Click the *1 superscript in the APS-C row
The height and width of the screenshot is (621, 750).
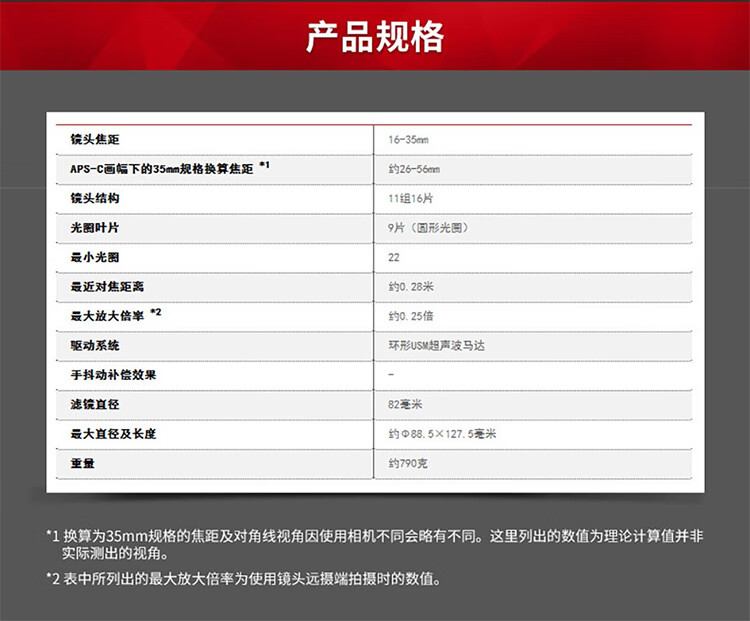click(265, 165)
